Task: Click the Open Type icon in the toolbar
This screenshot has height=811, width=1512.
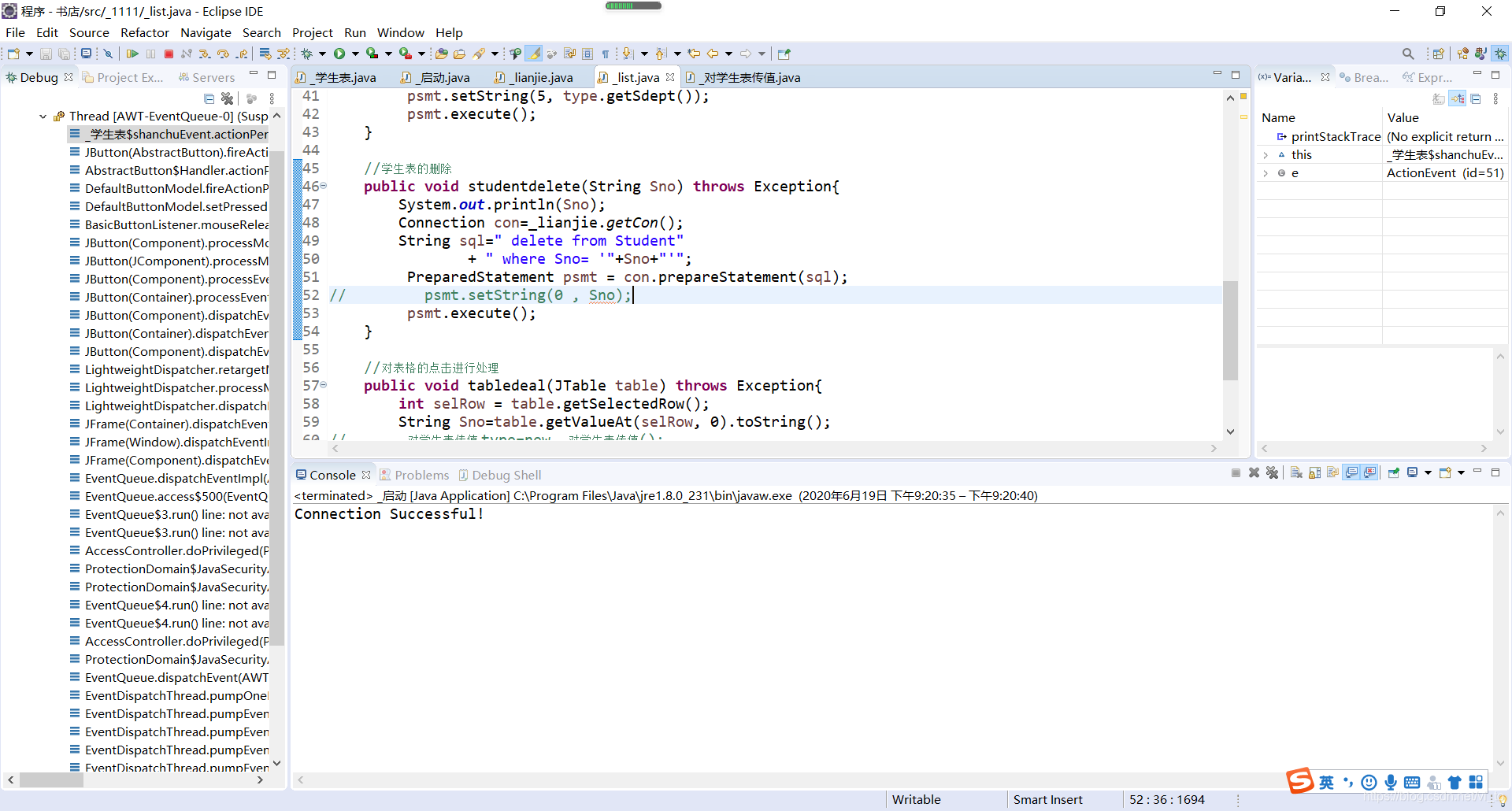Action: 442,54
